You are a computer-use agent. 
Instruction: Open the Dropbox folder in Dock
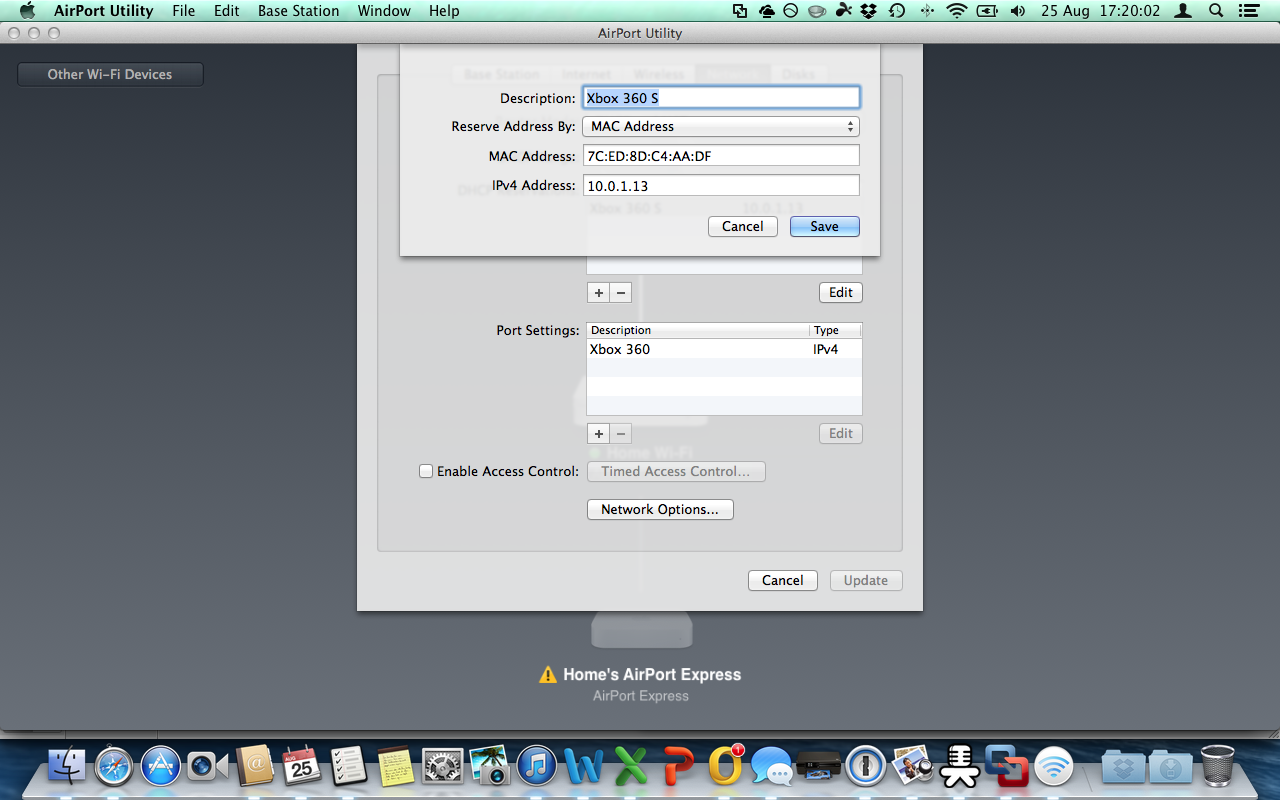[1123, 767]
